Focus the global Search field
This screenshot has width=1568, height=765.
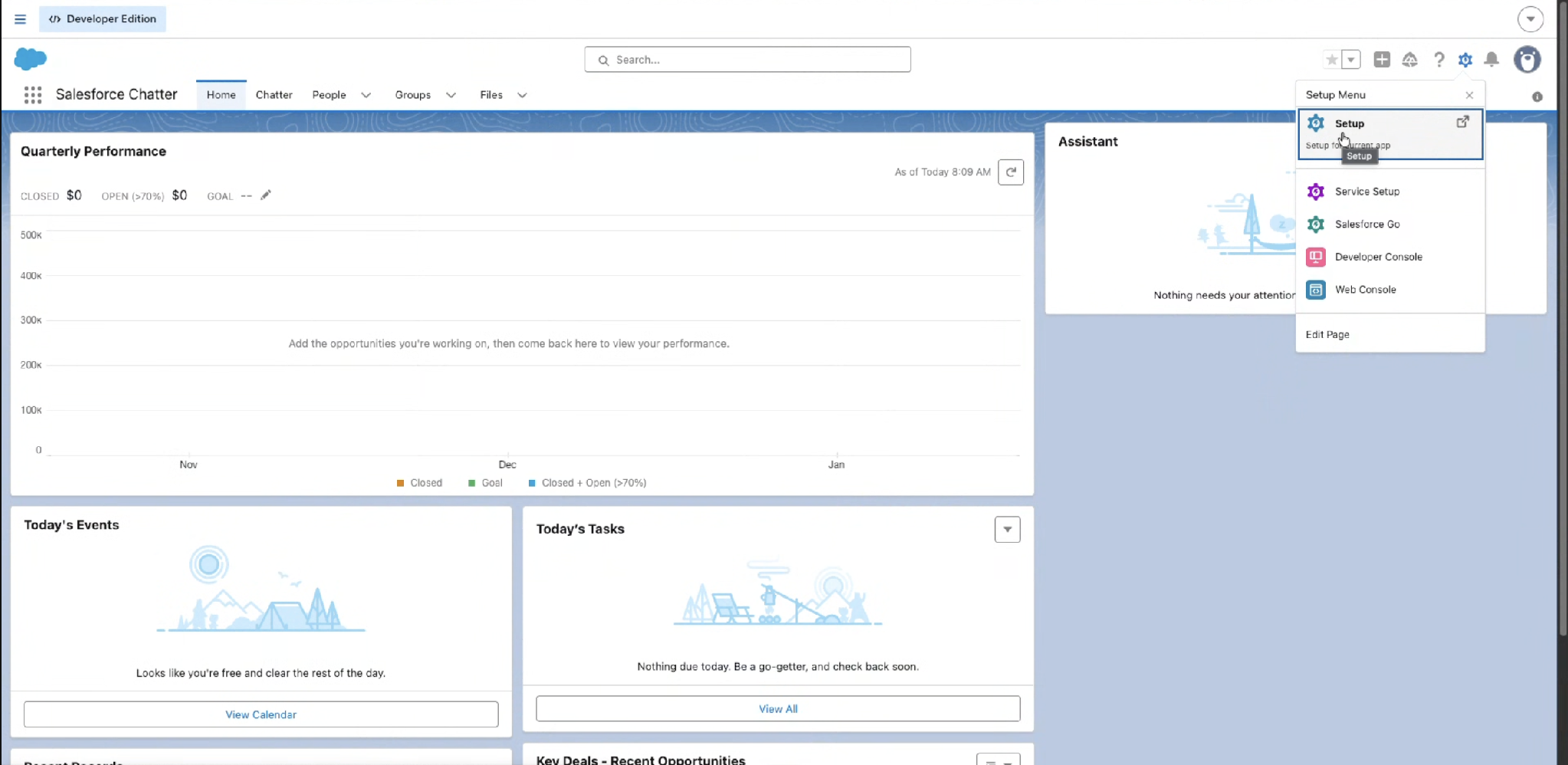[x=747, y=60]
